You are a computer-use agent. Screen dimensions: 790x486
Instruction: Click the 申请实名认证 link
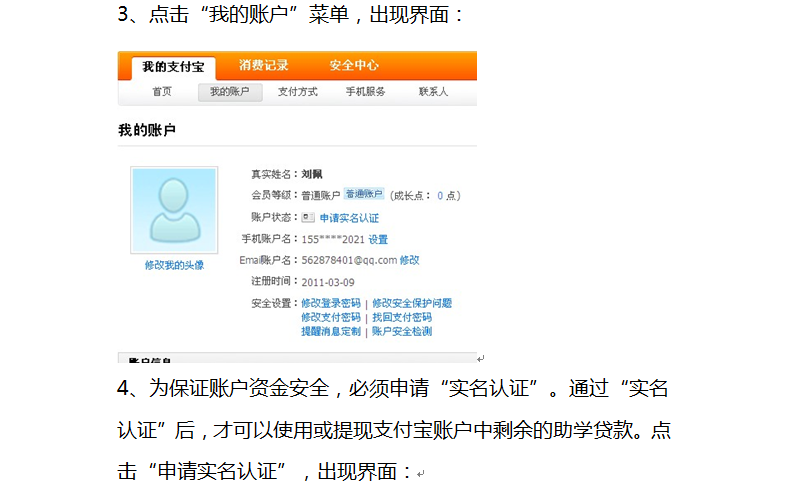click(349, 218)
